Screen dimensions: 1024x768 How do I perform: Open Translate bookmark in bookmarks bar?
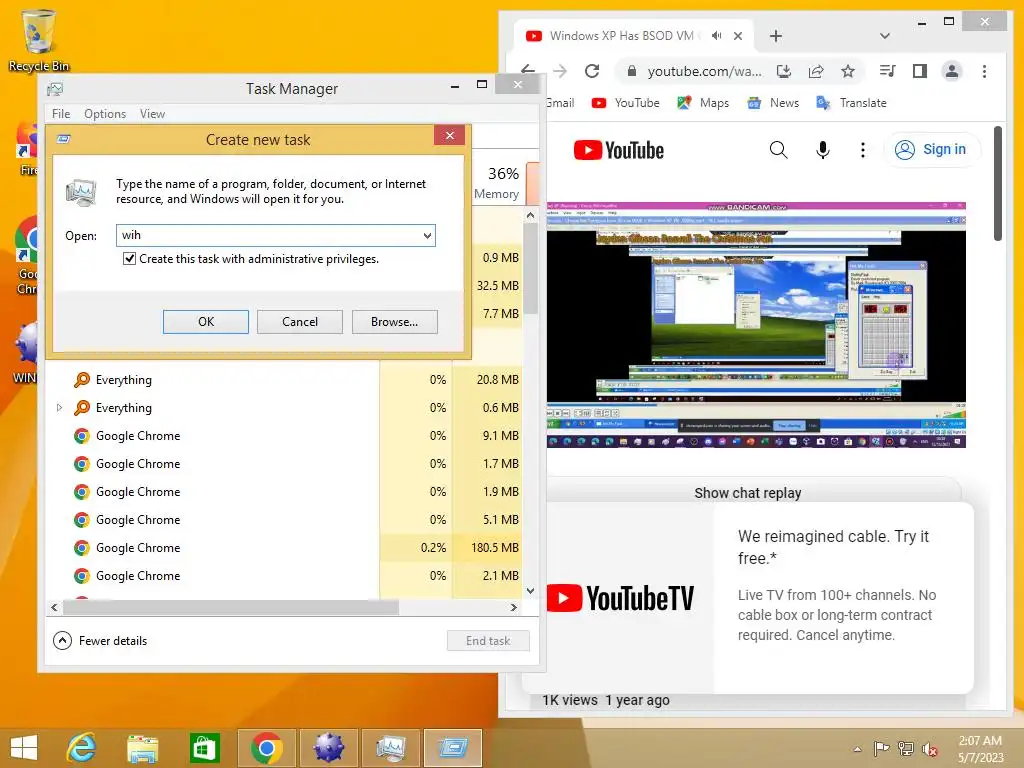(851, 103)
